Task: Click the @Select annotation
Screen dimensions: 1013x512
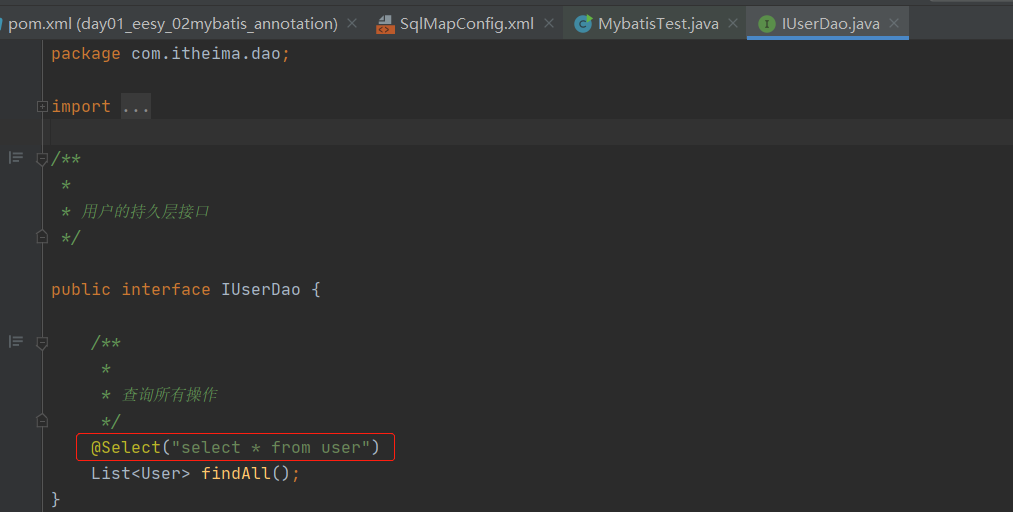Action: [125, 447]
